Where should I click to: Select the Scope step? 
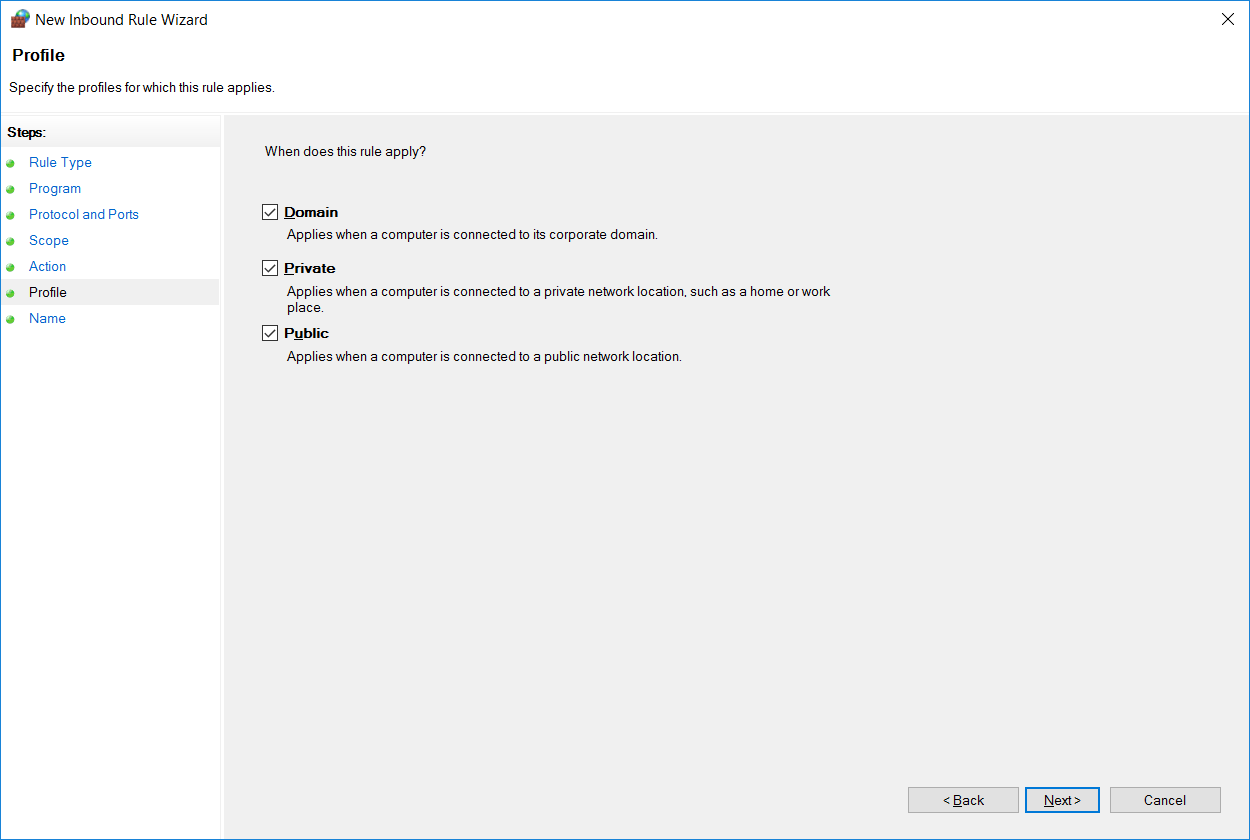point(49,240)
